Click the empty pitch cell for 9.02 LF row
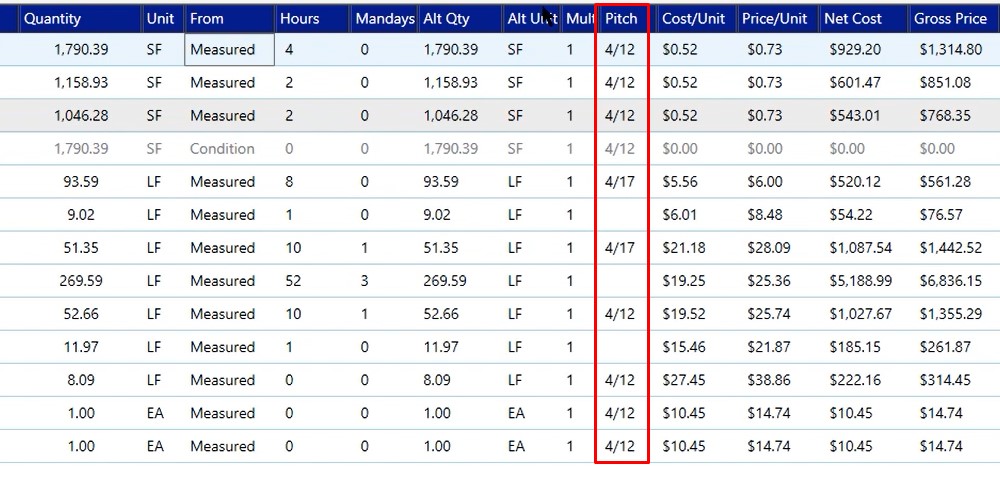Screen dimensions: 1000x482 [622, 215]
